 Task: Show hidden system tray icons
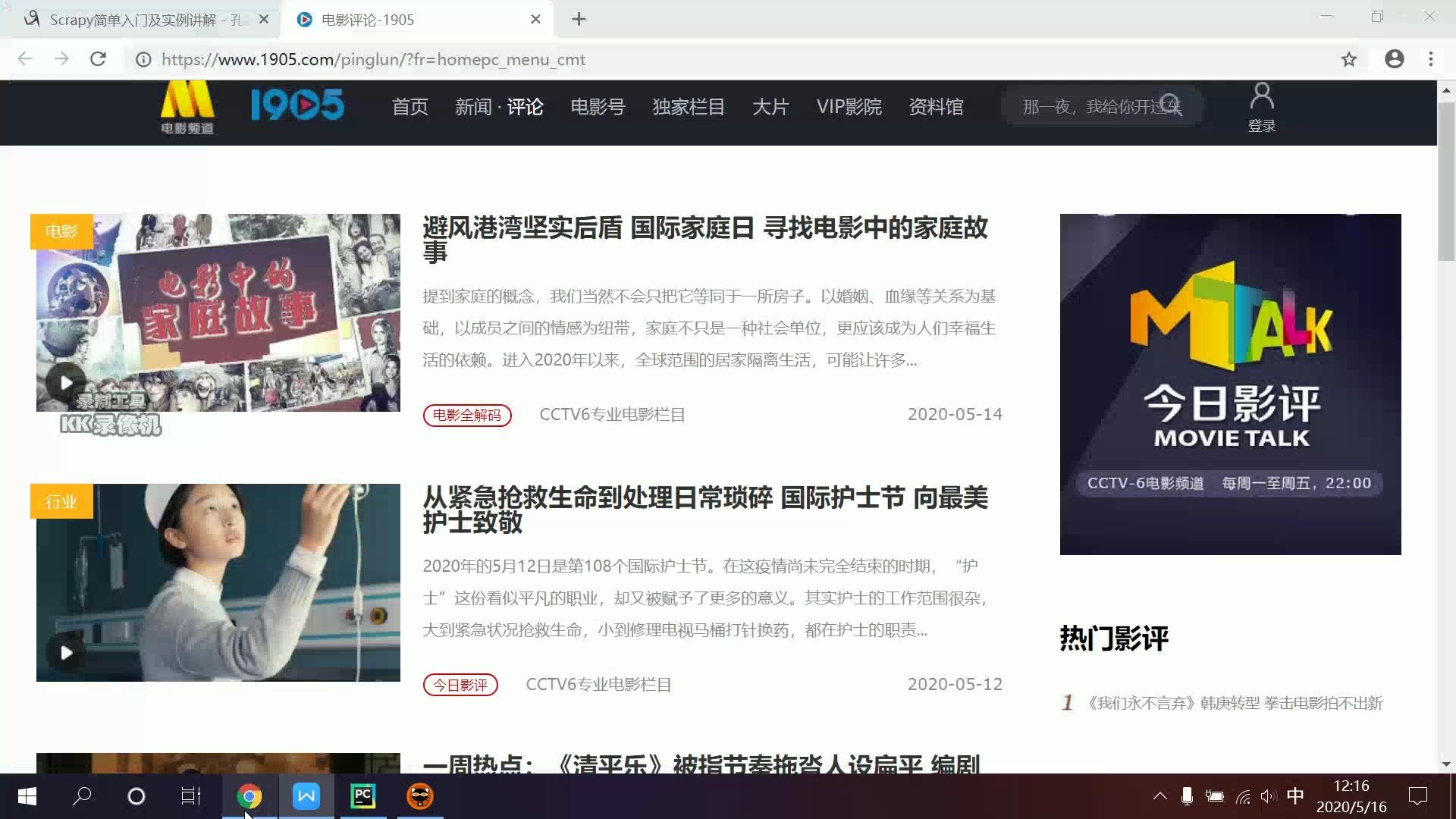(1159, 796)
